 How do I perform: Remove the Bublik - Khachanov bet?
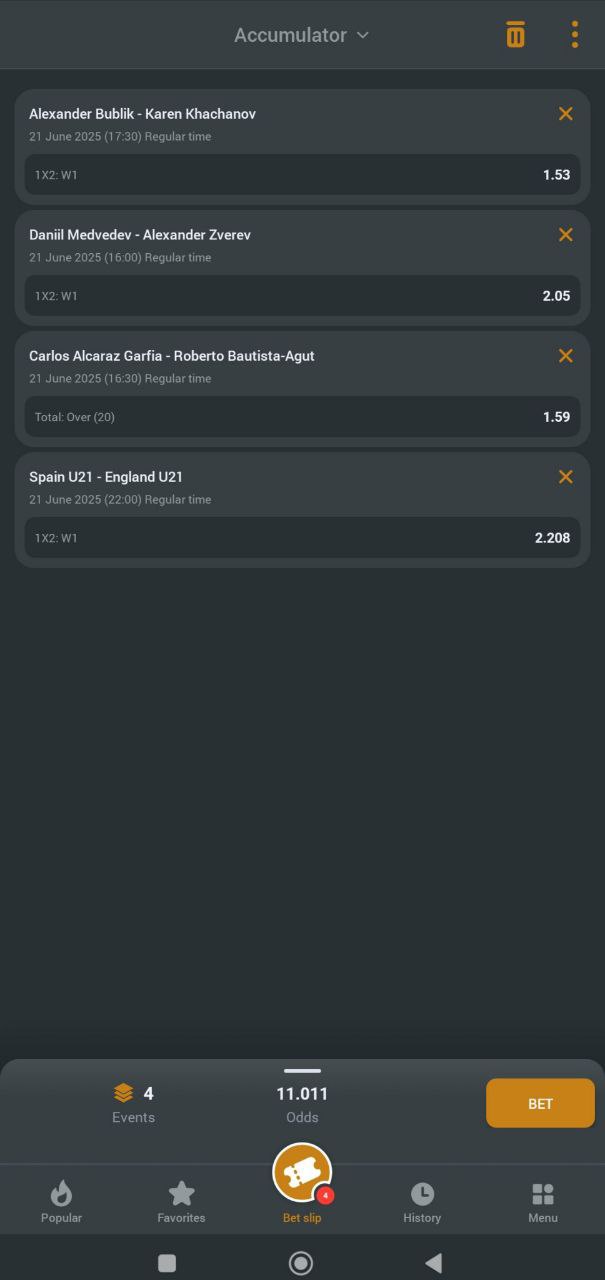point(566,114)
